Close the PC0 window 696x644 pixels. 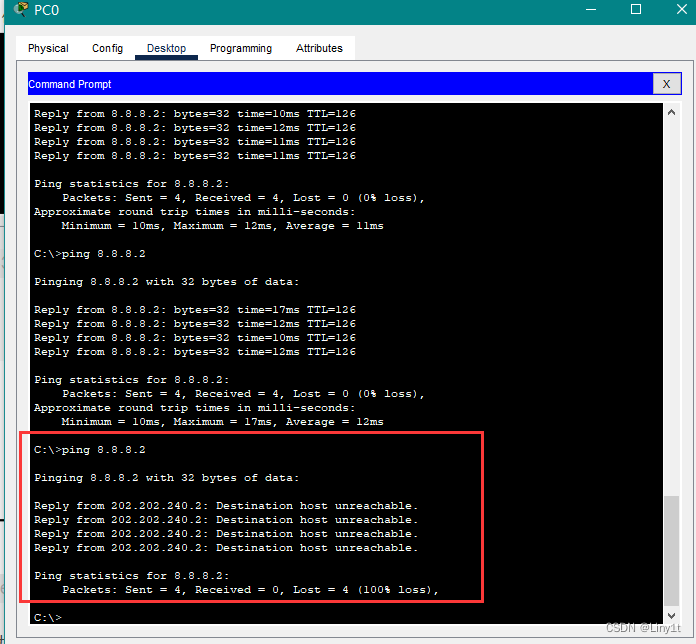point(682,9)
